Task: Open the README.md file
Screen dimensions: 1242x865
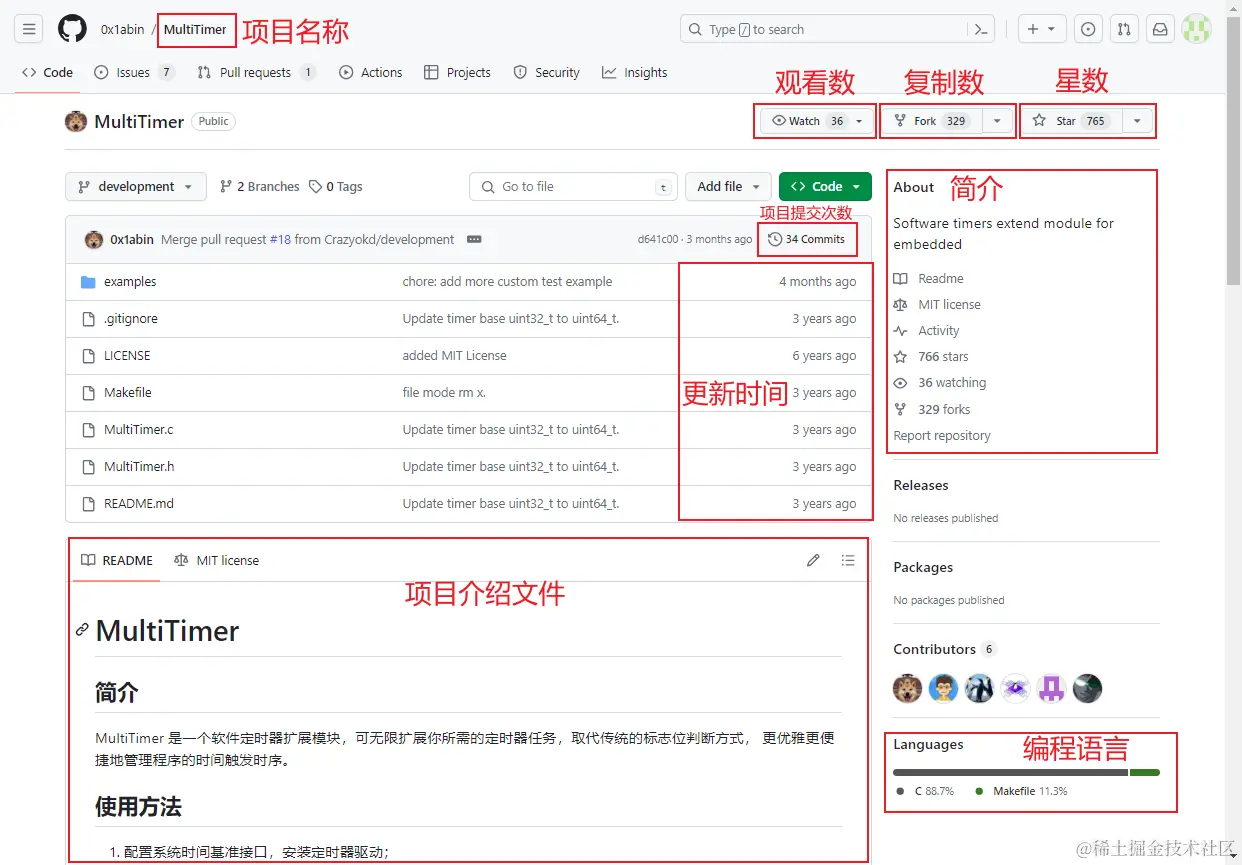Action: [139, 504]
